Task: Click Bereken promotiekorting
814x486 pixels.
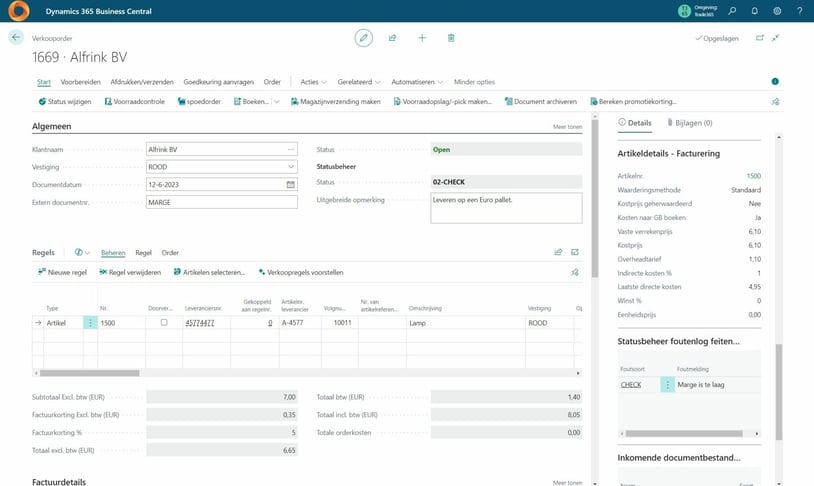Action: (633, 102)
